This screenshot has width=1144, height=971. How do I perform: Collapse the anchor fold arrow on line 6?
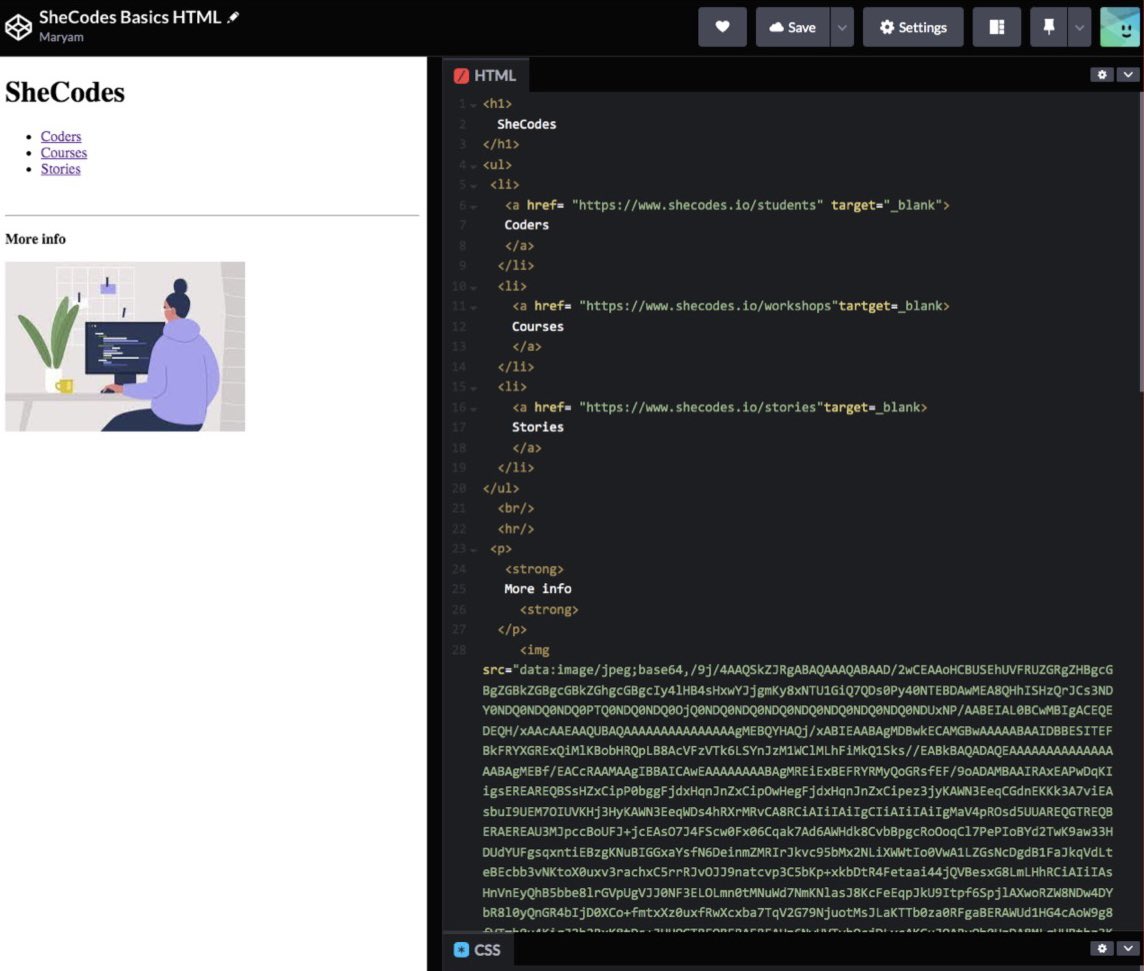coord(473,206)
